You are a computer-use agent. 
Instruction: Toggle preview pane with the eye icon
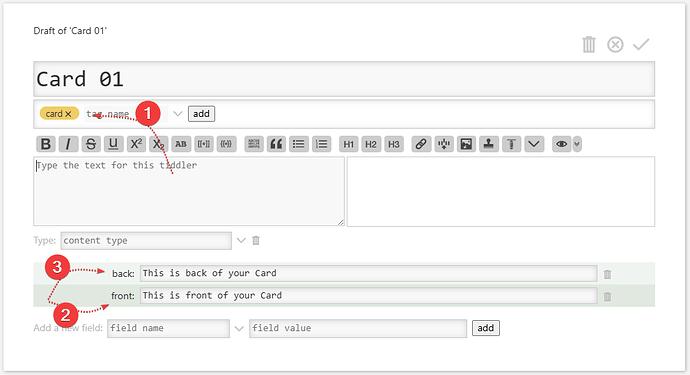point(561,144)
